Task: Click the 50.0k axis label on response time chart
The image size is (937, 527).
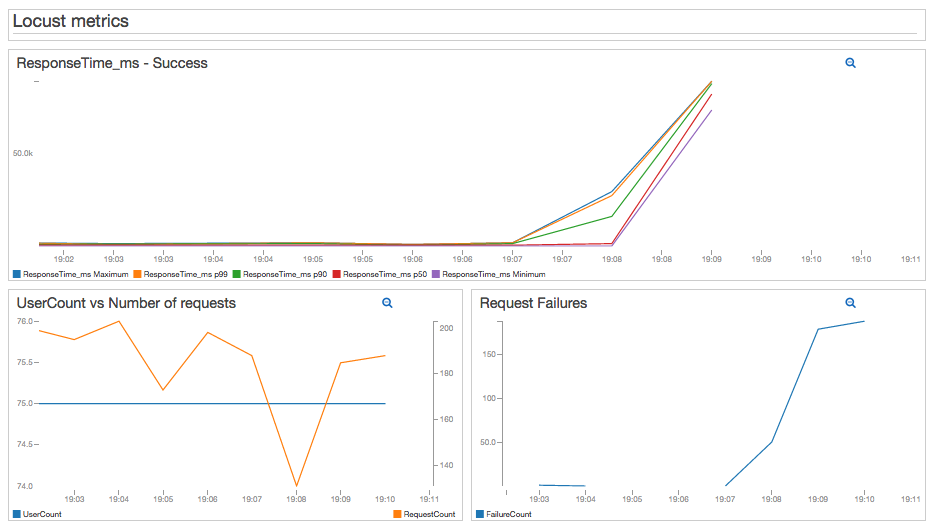Action: click(23, 154)
